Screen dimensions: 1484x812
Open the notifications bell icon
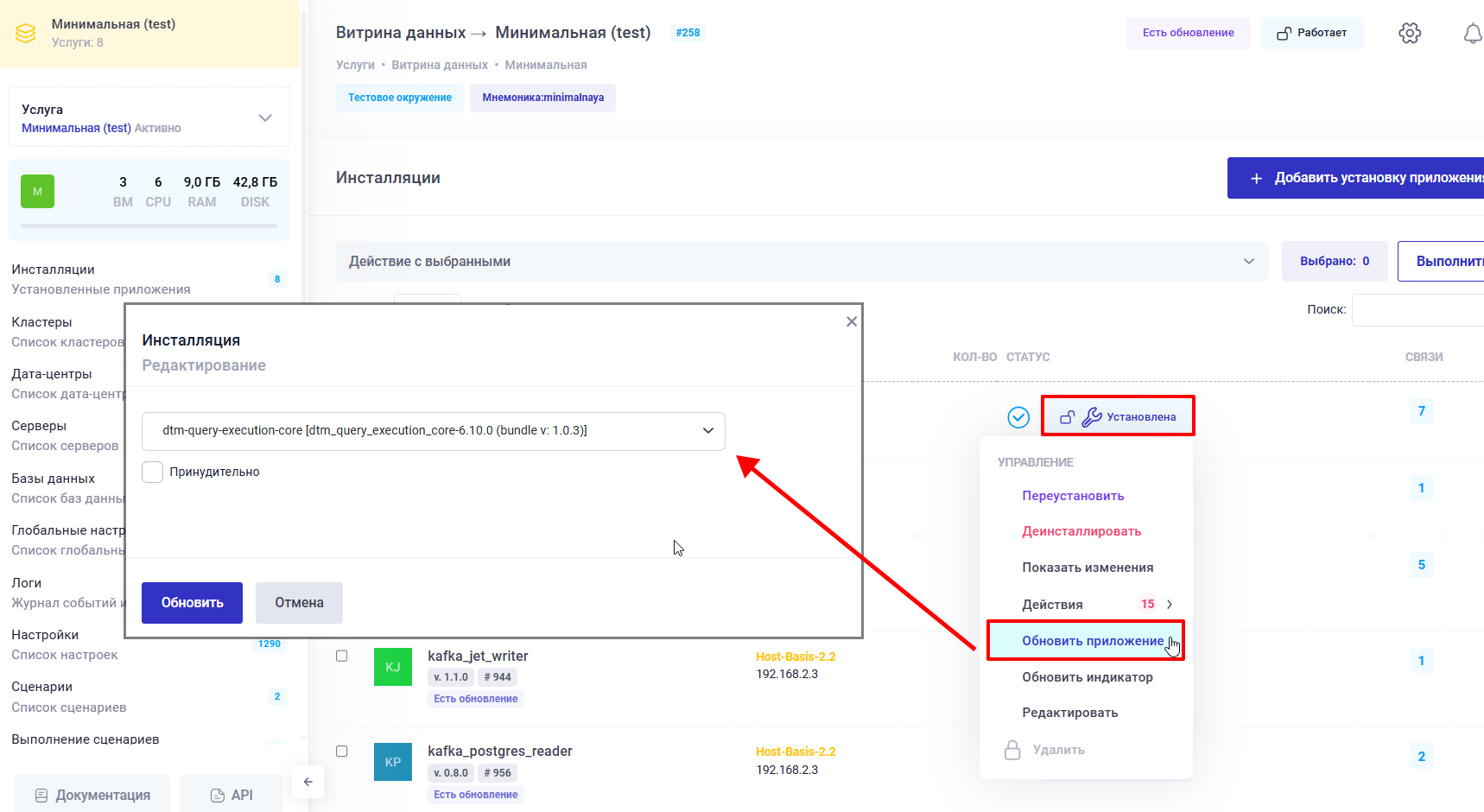pos(1473,33)
